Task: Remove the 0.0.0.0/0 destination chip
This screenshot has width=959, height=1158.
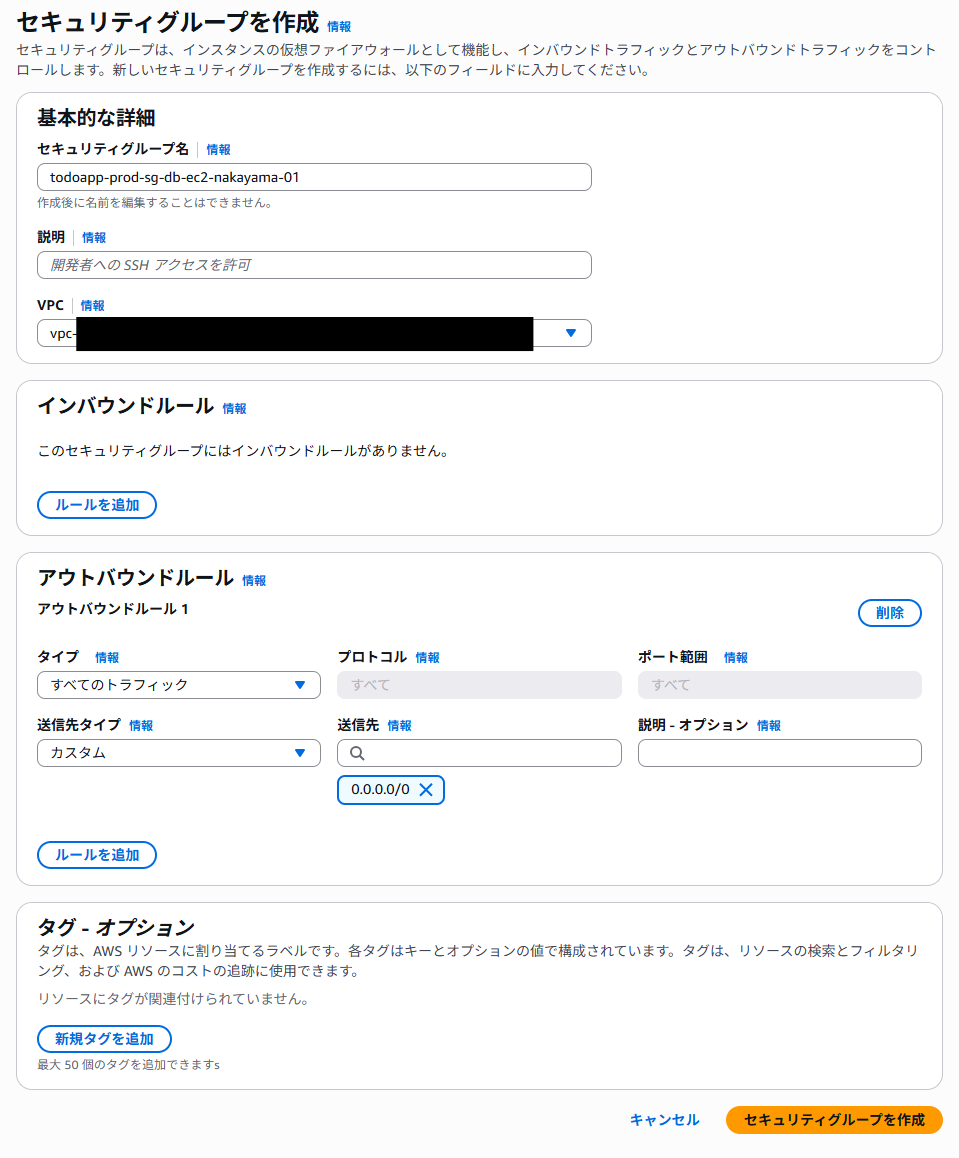Action: coord(426,789)
